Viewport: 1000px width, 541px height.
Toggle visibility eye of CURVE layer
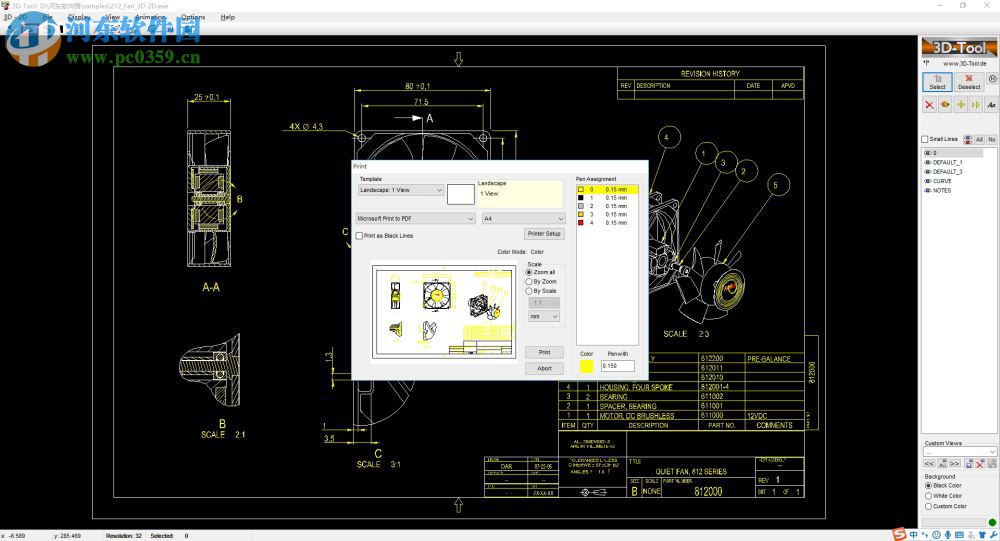coord(928,181)
